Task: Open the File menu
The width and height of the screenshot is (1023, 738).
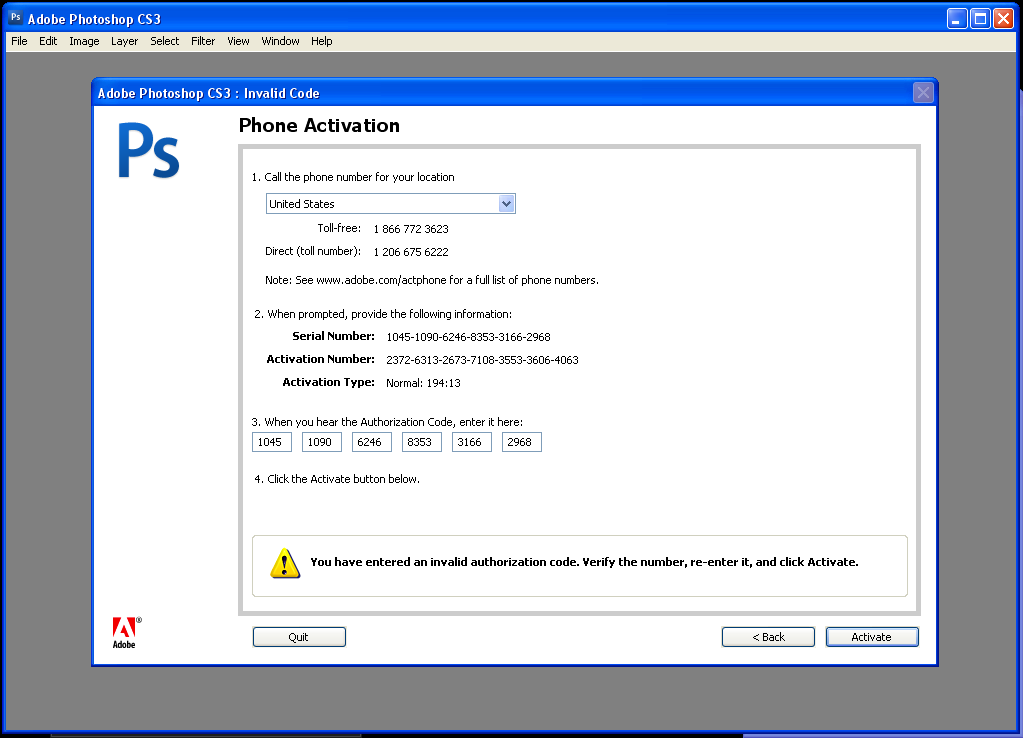Action: click(20, 41)
